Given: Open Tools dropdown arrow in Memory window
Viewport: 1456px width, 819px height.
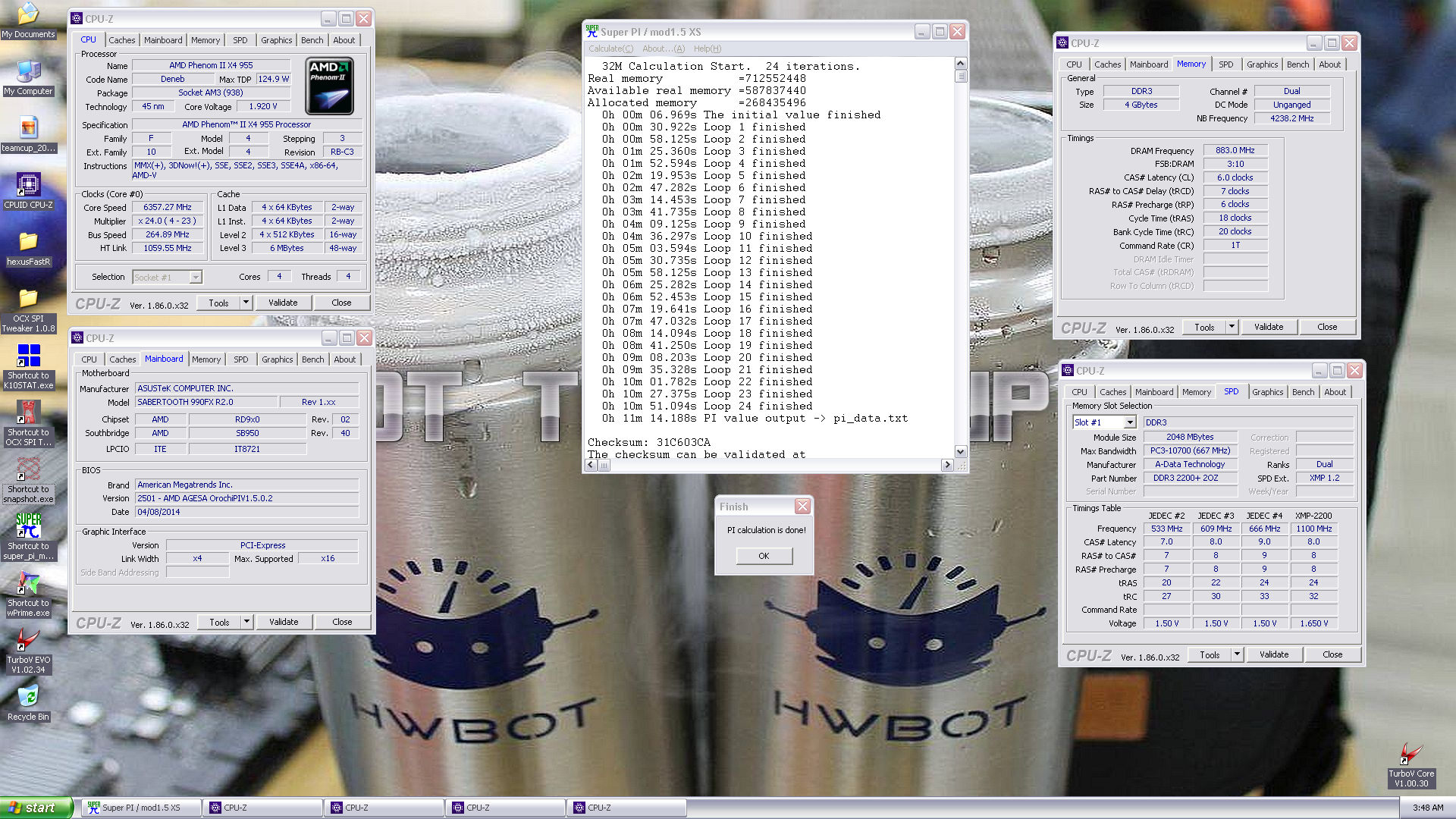Looking at the screenshot, I should (1232, 327).
